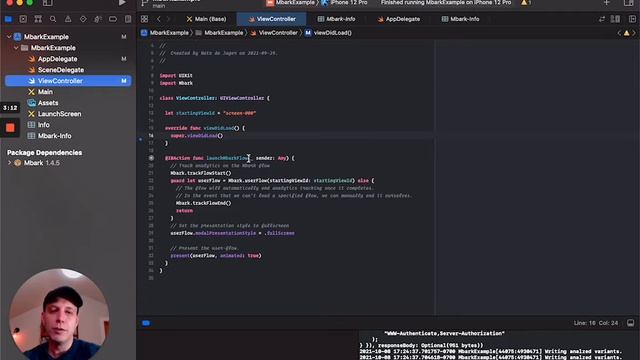This screenshot has height=360, width=640.
Task: Choose the iPhone 12 Pro run destination
Action: click(x=344, y=3)
